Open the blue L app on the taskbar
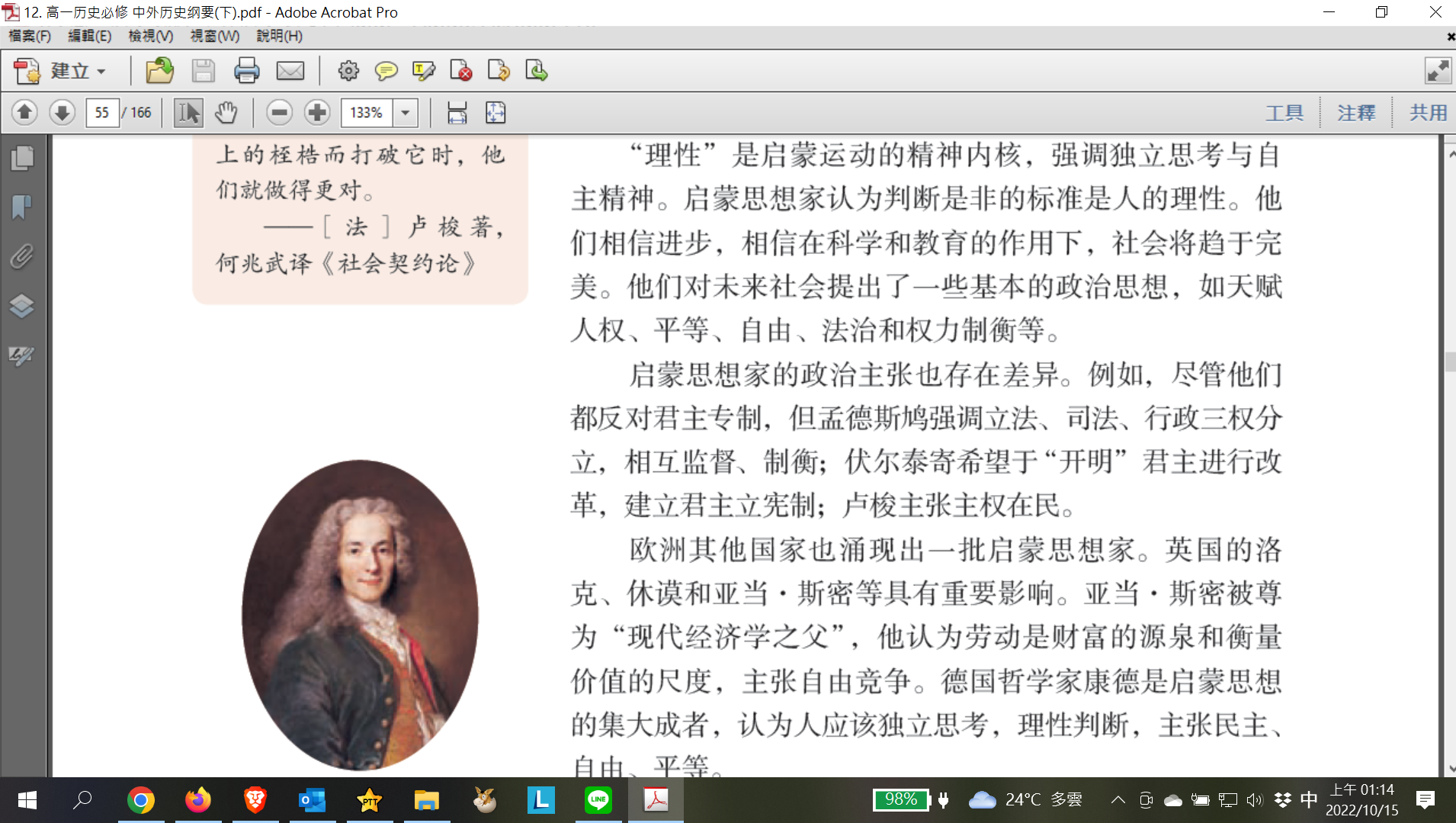The height and width of the screenshot is (823, 1456). (x=541, y=800)
